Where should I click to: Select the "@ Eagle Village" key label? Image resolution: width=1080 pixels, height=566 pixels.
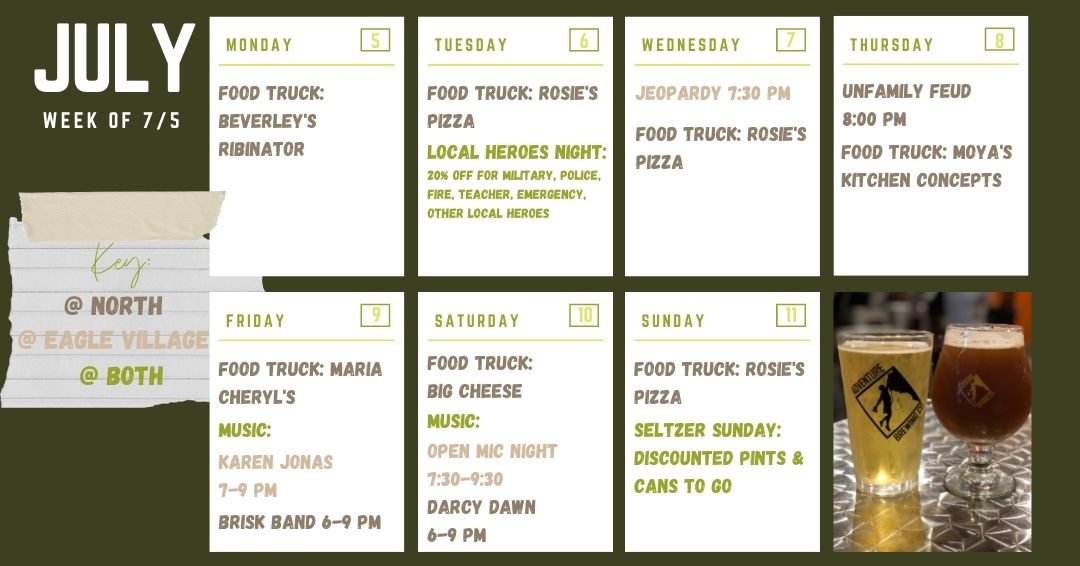pyautogui.click(x=113, y=341)
